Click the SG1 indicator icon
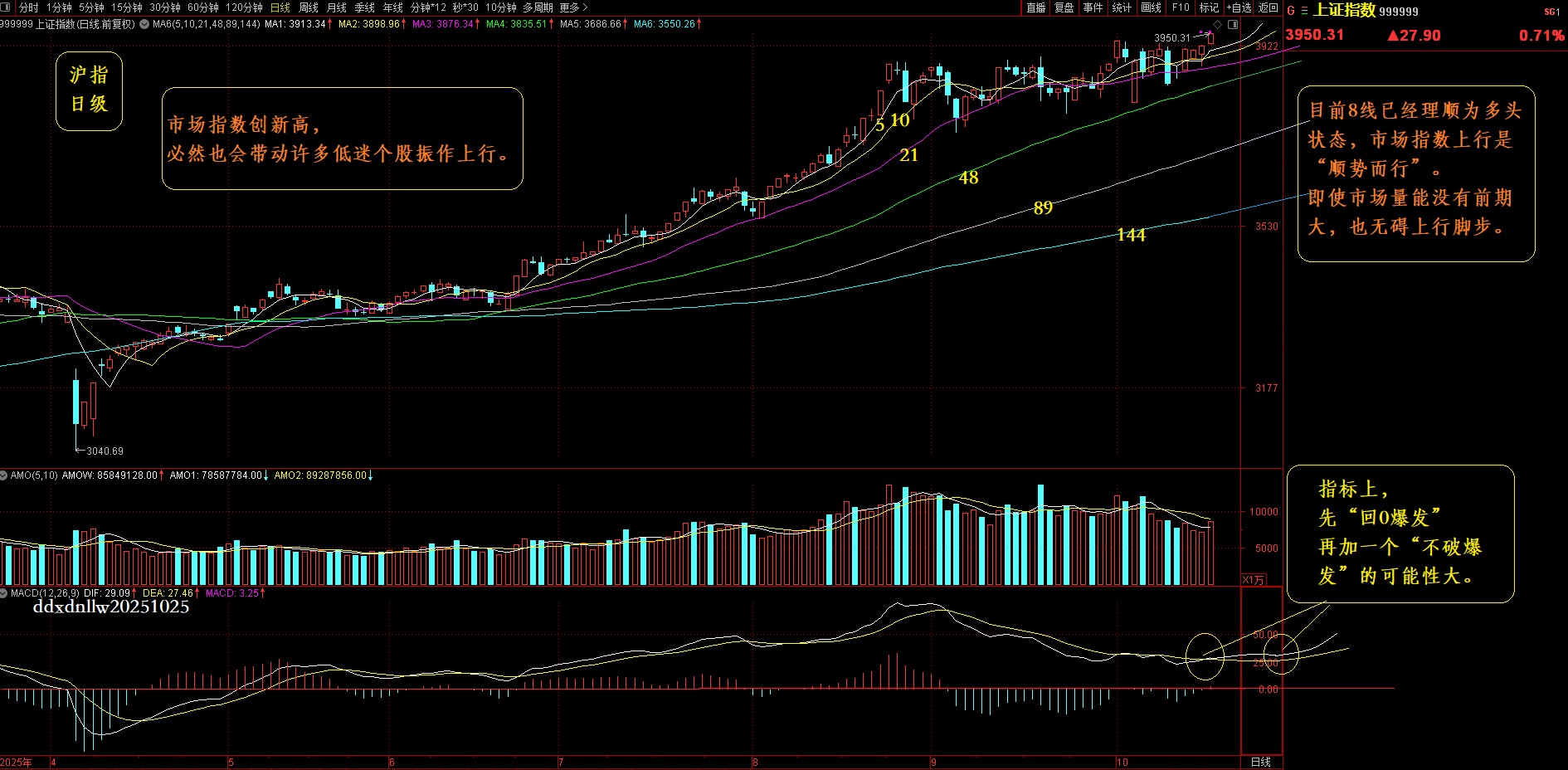The width and height of the screenshot is (1568, 770). pos(1551,12)
